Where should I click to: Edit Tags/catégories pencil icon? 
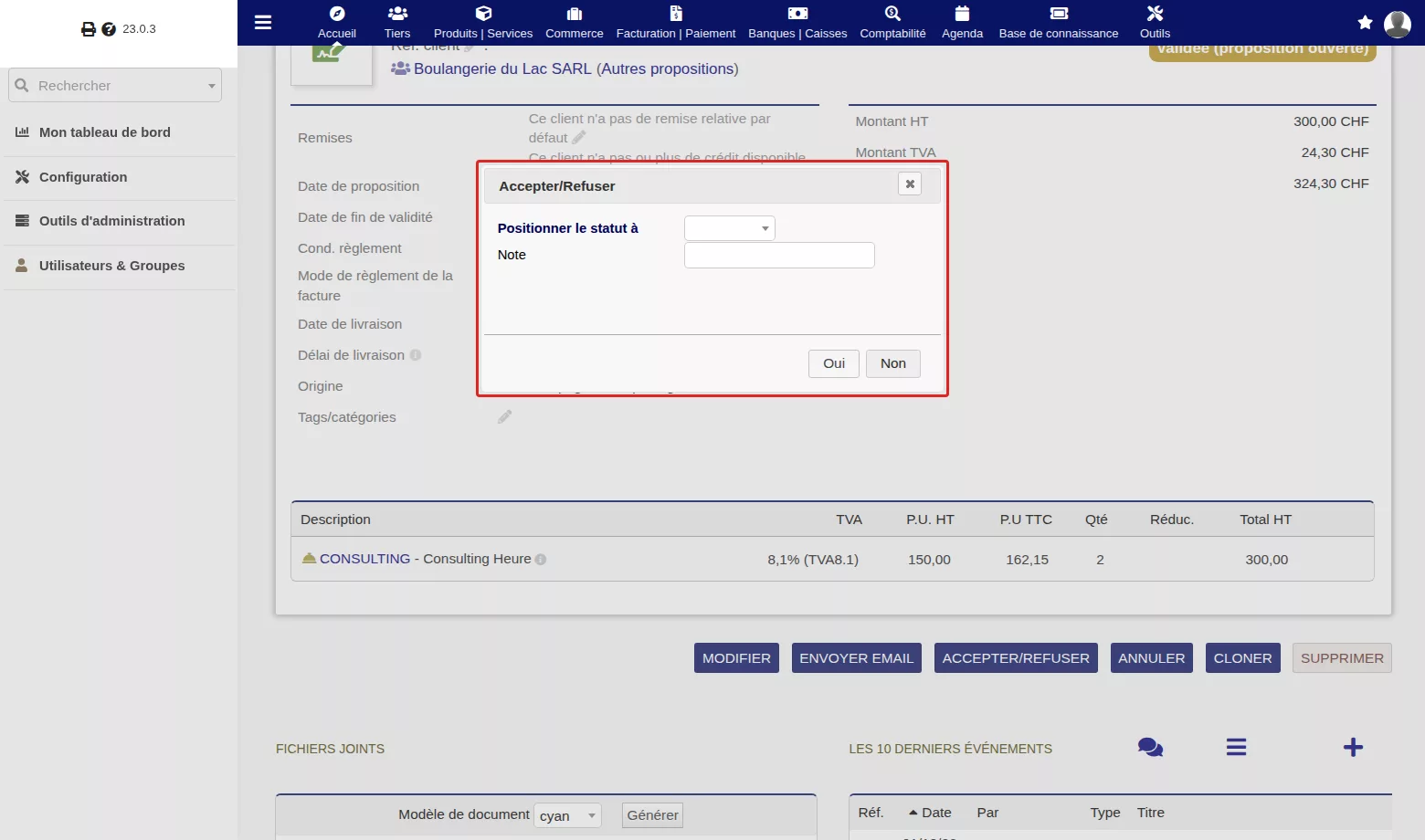point(505,416)
